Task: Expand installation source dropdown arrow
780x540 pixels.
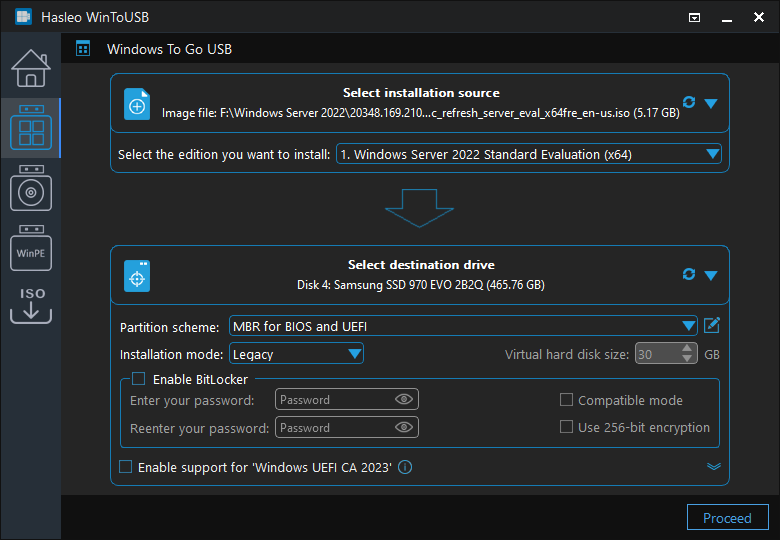Action: tap(711, 103)
